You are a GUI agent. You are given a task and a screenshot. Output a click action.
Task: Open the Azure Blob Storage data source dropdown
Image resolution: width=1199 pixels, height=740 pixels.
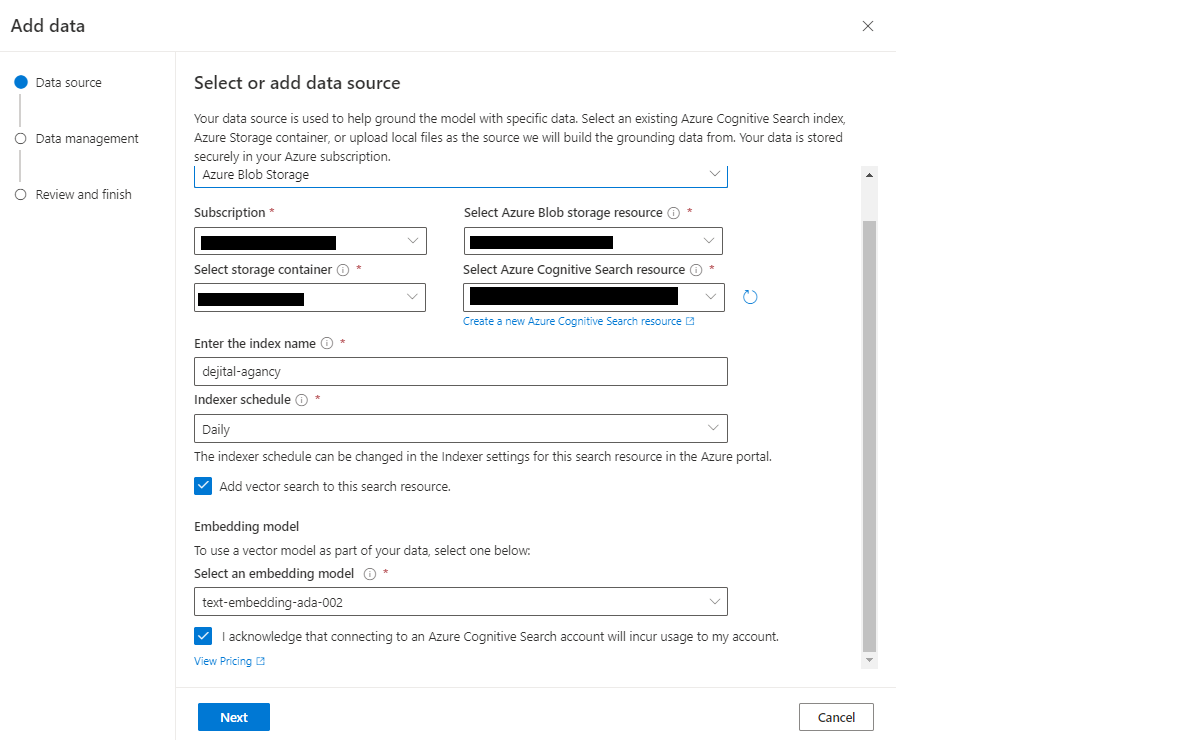461,176
